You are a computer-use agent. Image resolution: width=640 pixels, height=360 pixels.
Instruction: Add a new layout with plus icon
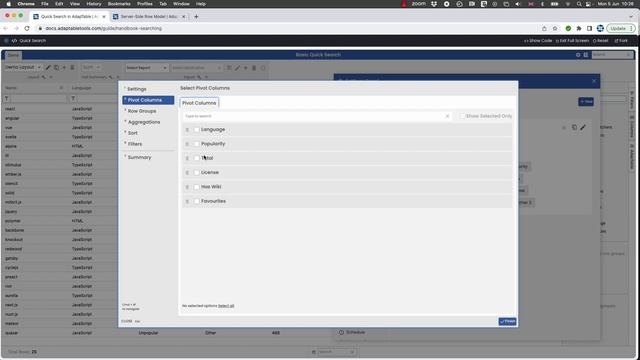[x=64, y=67]
